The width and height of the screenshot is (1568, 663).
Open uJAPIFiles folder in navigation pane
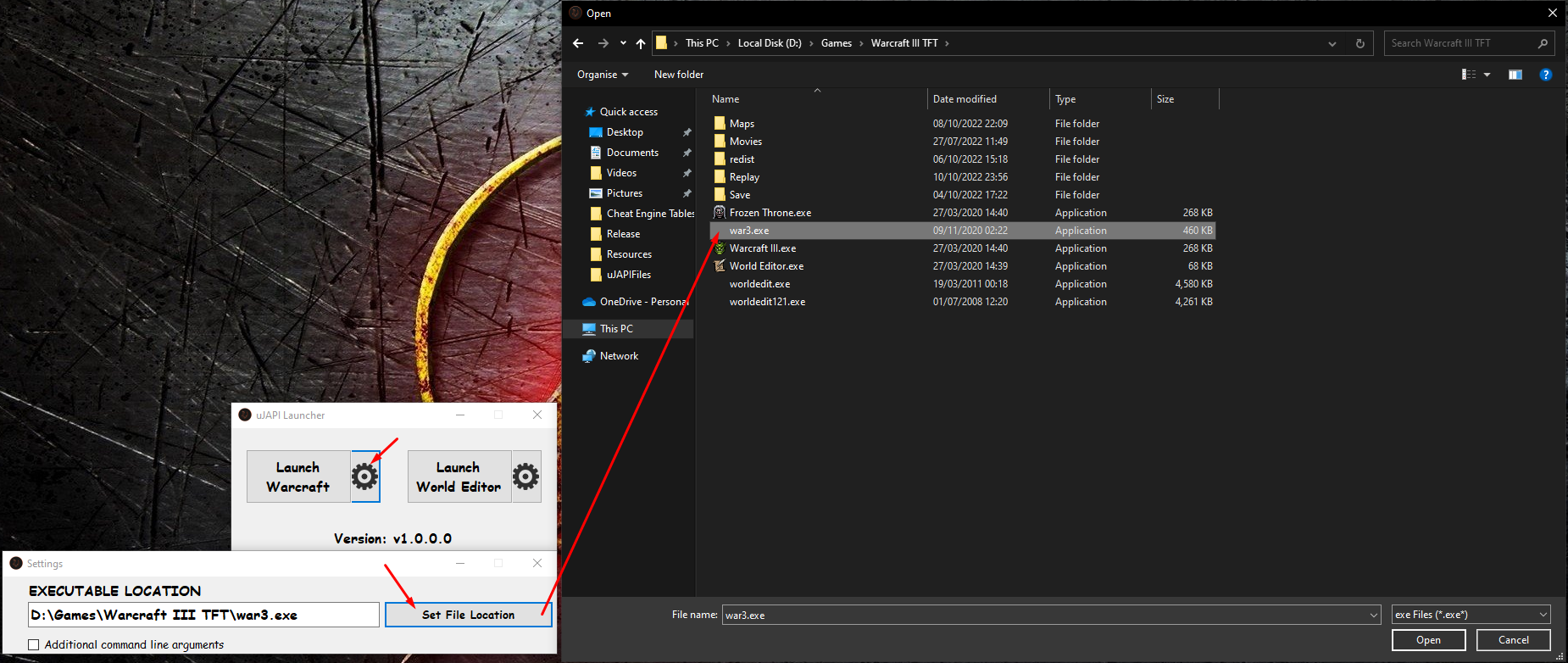pos(629,275)
